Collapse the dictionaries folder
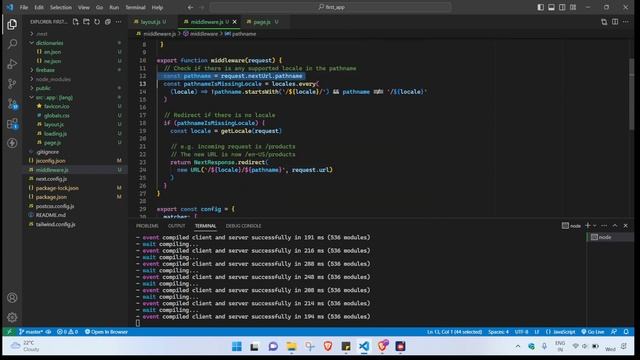 (x=76, y=43)
